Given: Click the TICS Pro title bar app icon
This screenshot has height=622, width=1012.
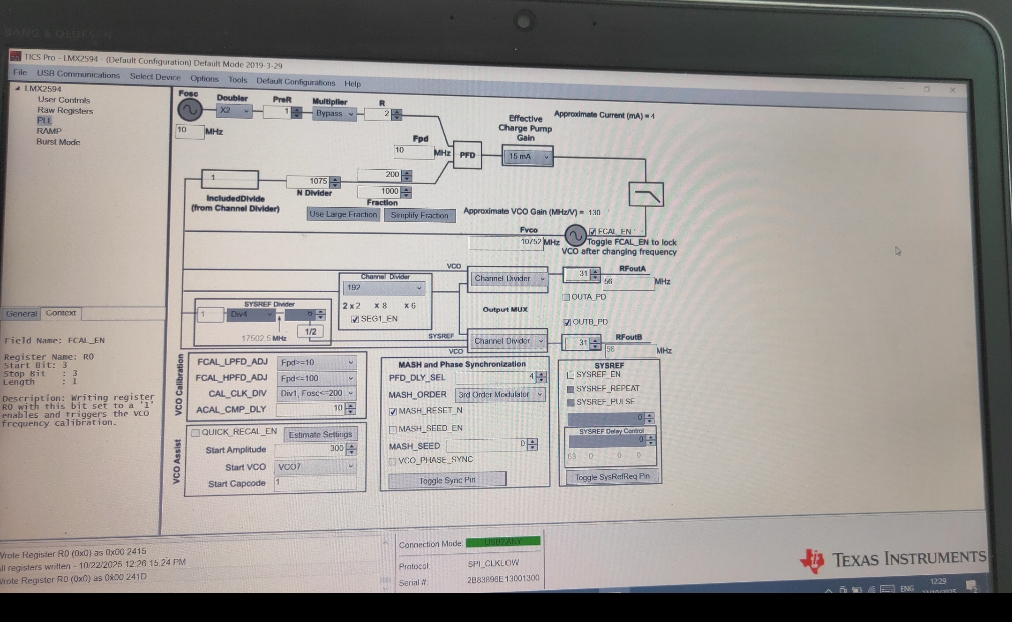Looking at the screenshot, I should click(15, 56).
